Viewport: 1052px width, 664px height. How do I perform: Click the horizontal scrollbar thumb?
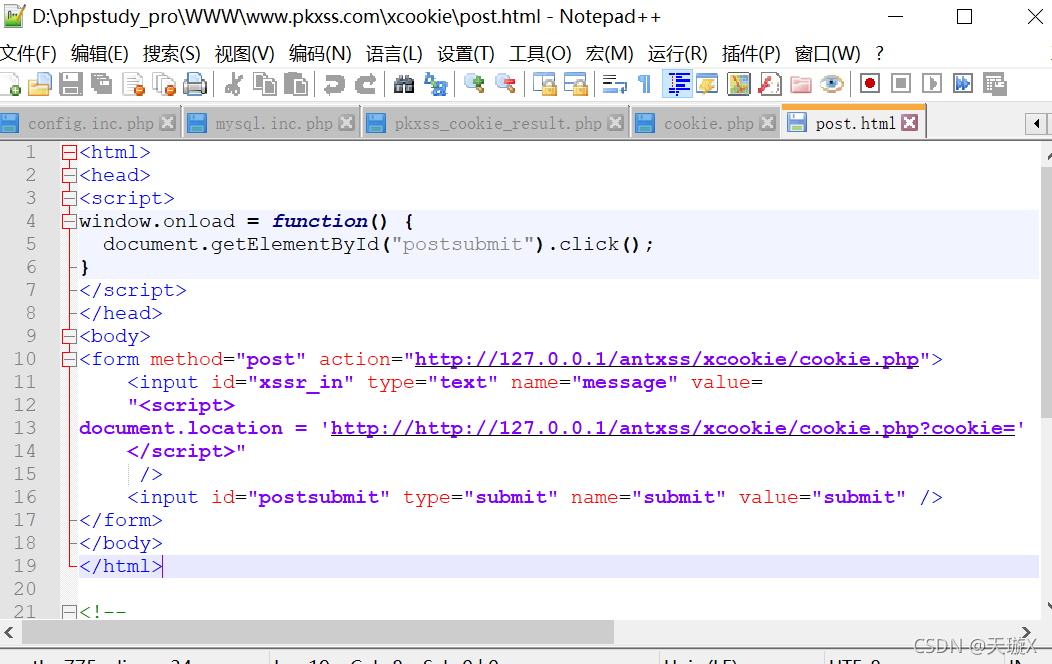click(318, 632)
